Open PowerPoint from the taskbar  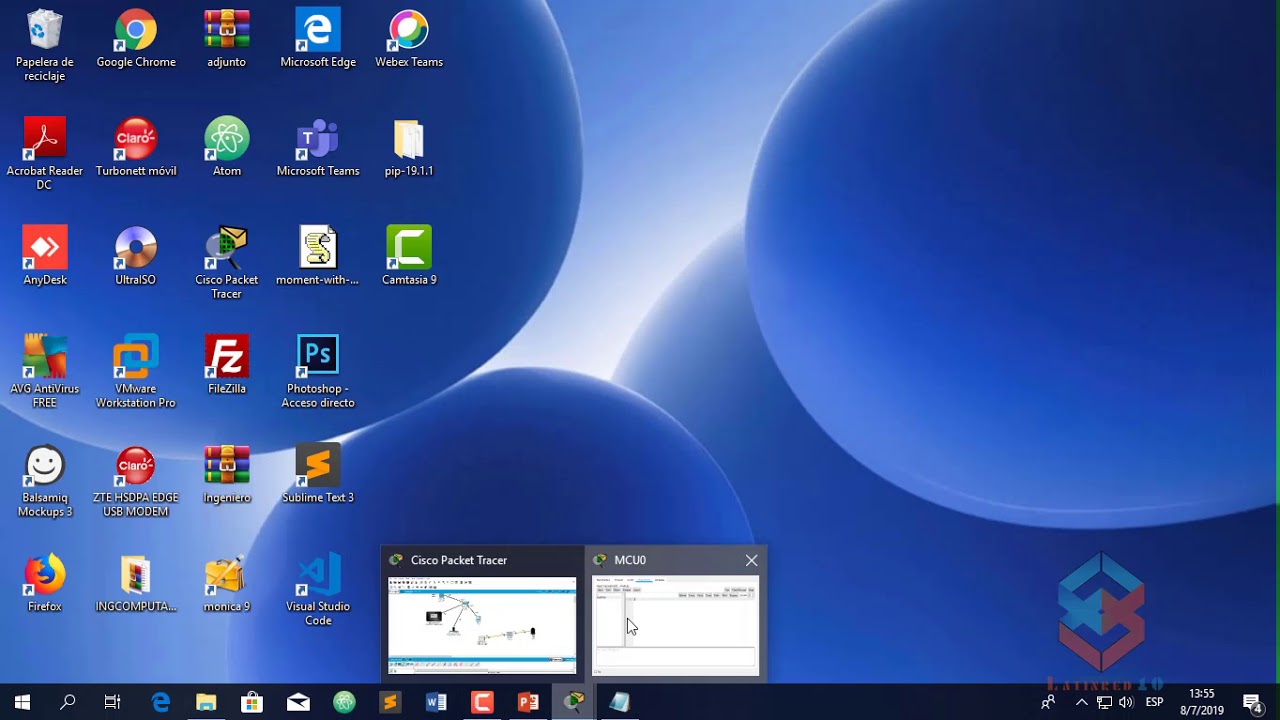pos(528,702)
